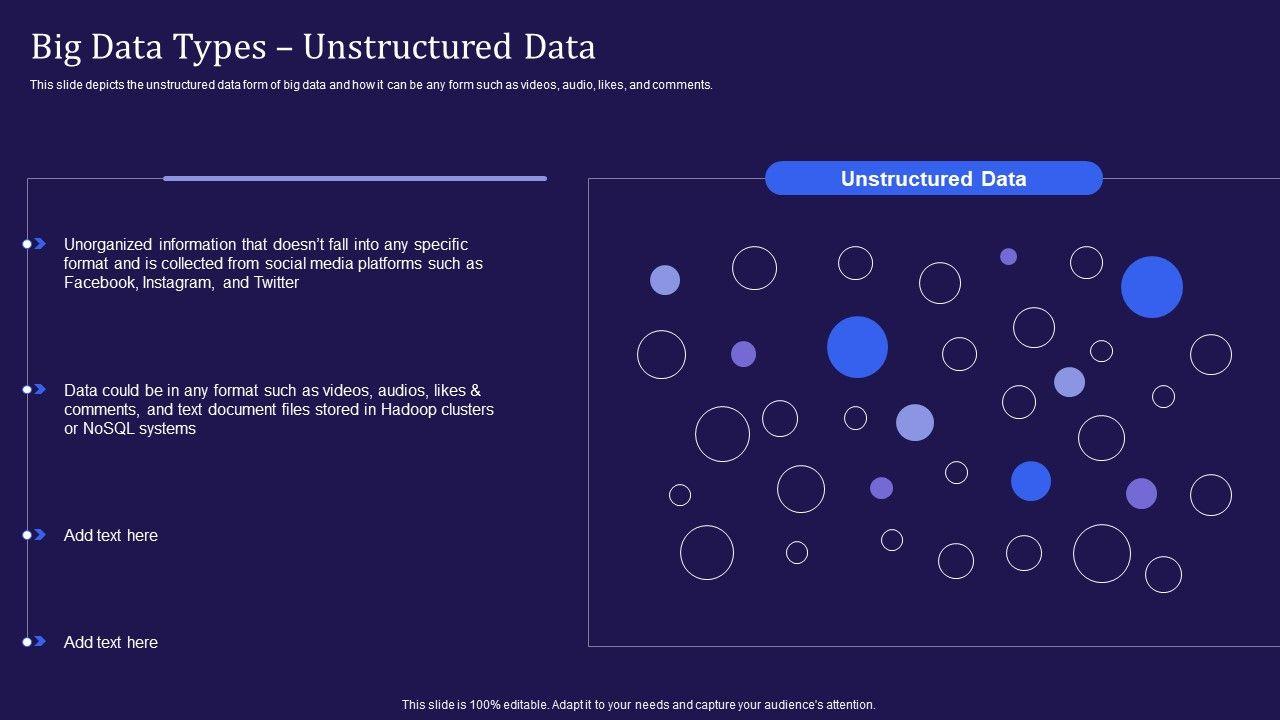Image resolution: width=1280 pixels, height=720 pixels.
Task: Select the slide description subtitle text
Action: [x=371, y=85]
